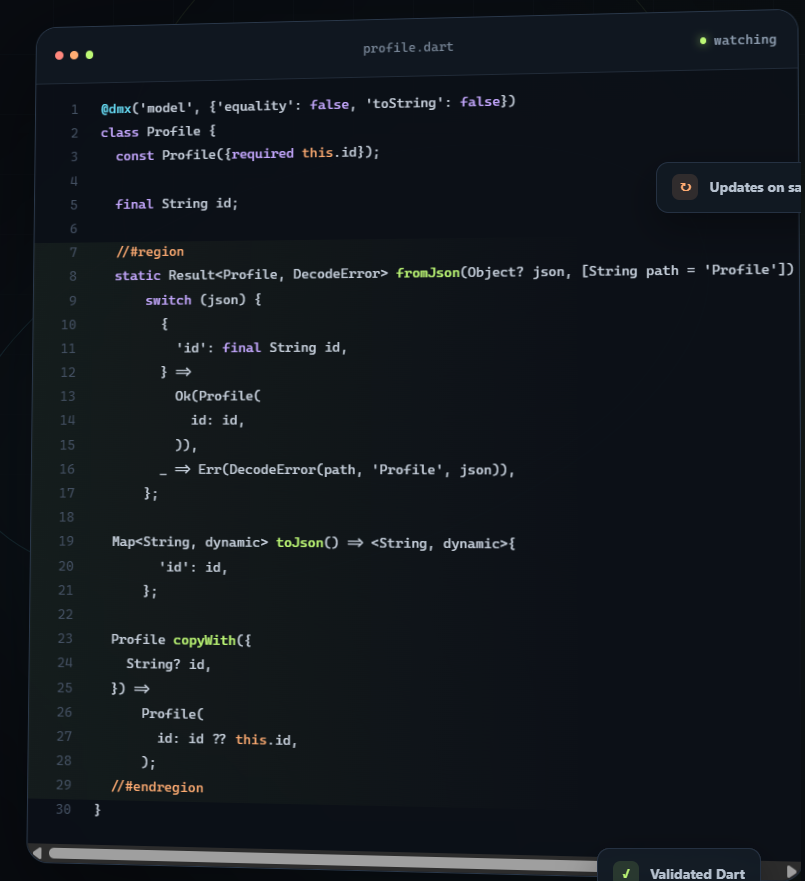Click the @dmx annotation on line 1

116,108
